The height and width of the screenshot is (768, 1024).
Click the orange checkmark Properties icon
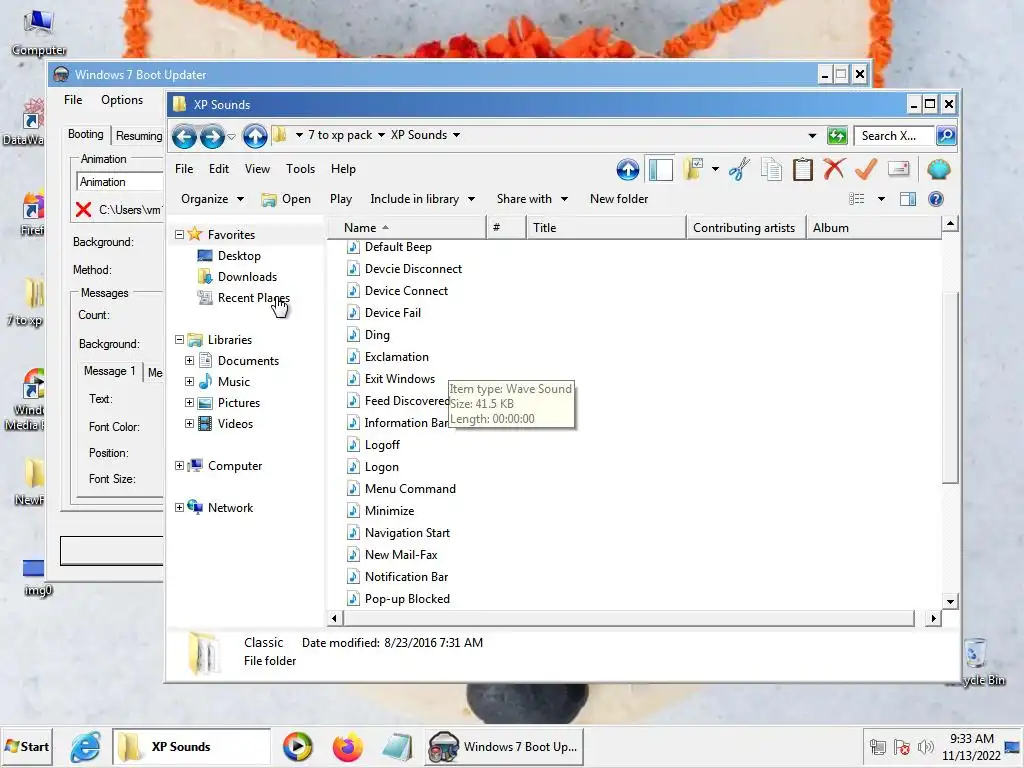click(x=866, y=169)
